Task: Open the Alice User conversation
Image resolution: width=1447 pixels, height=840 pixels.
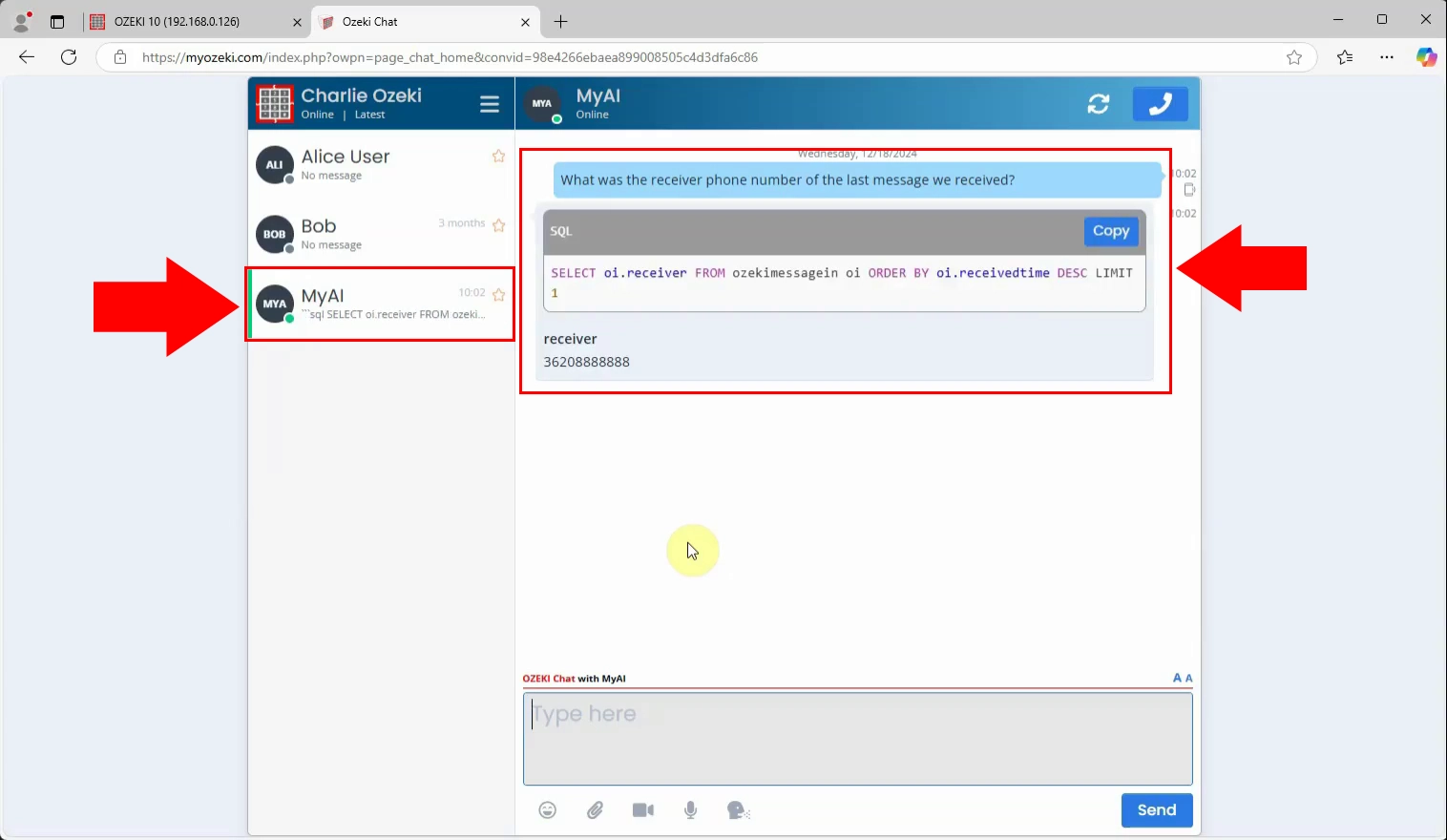Action: [x=381, y=165]
